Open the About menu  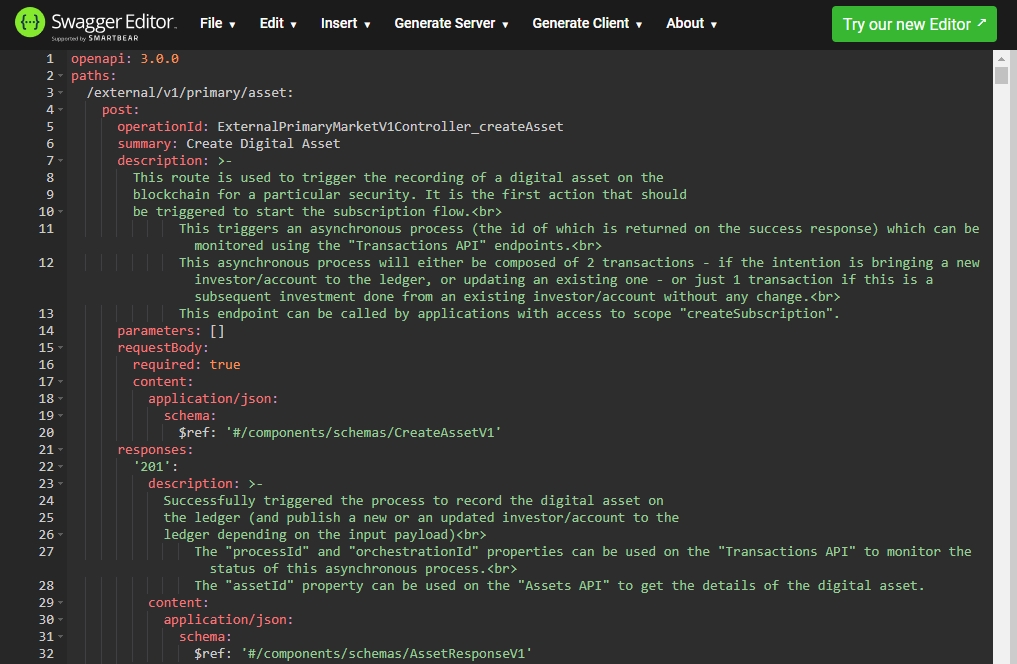(x=691, y=24)
